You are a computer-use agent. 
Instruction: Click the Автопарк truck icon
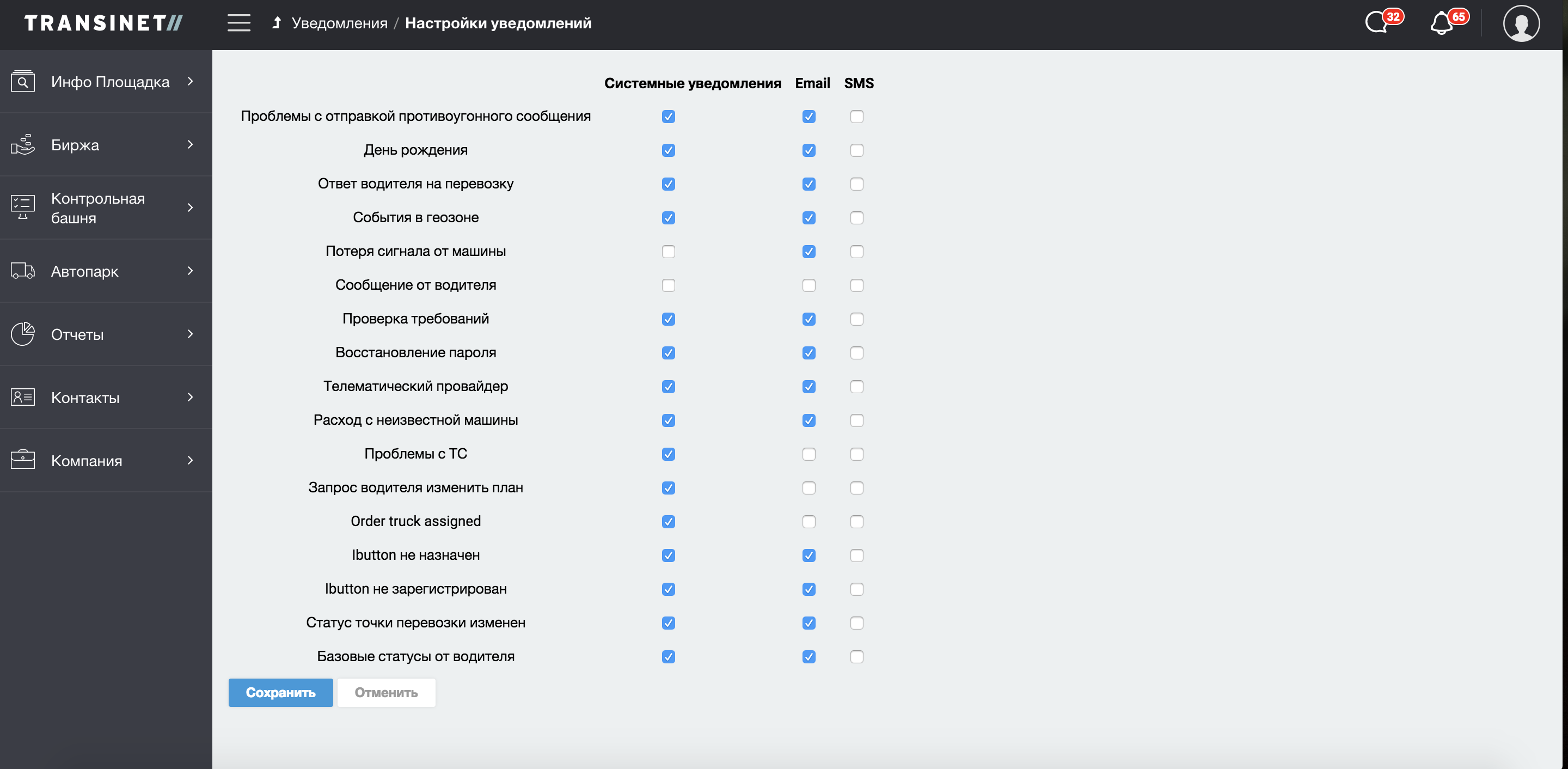pyautogui.click(x=23, y=271)
